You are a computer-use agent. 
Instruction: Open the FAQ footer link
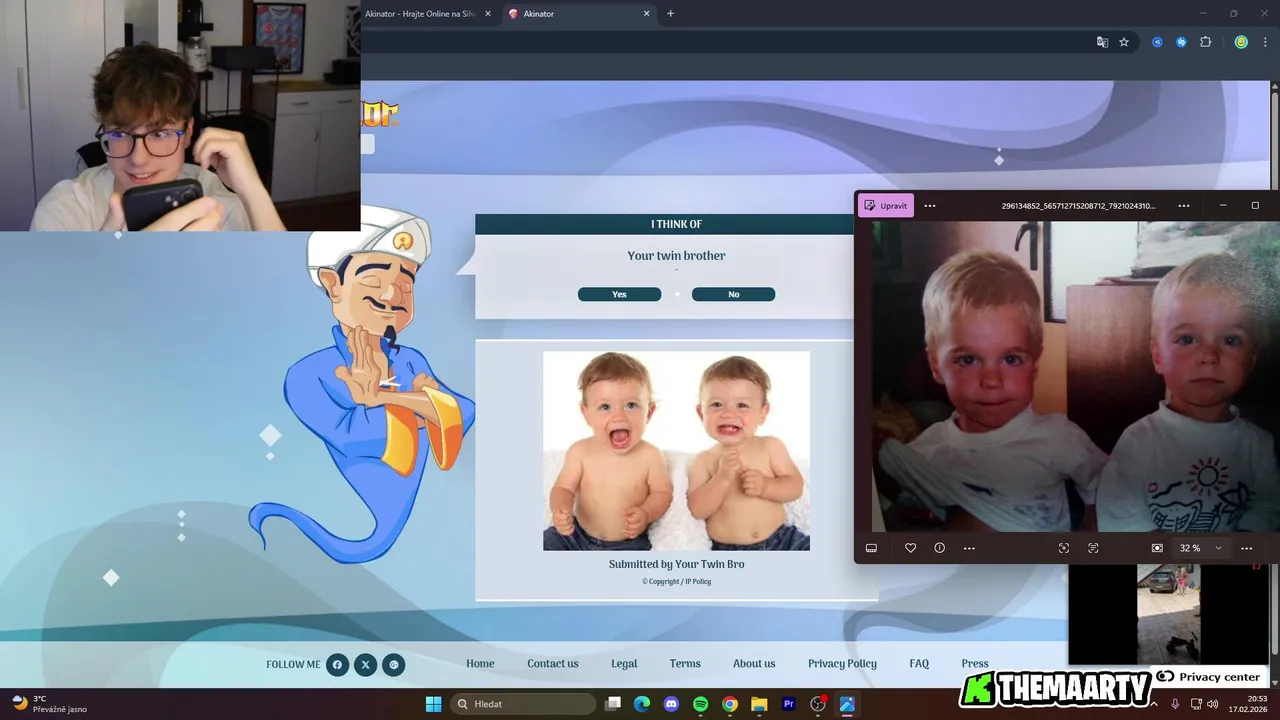(x=919, y=664)
